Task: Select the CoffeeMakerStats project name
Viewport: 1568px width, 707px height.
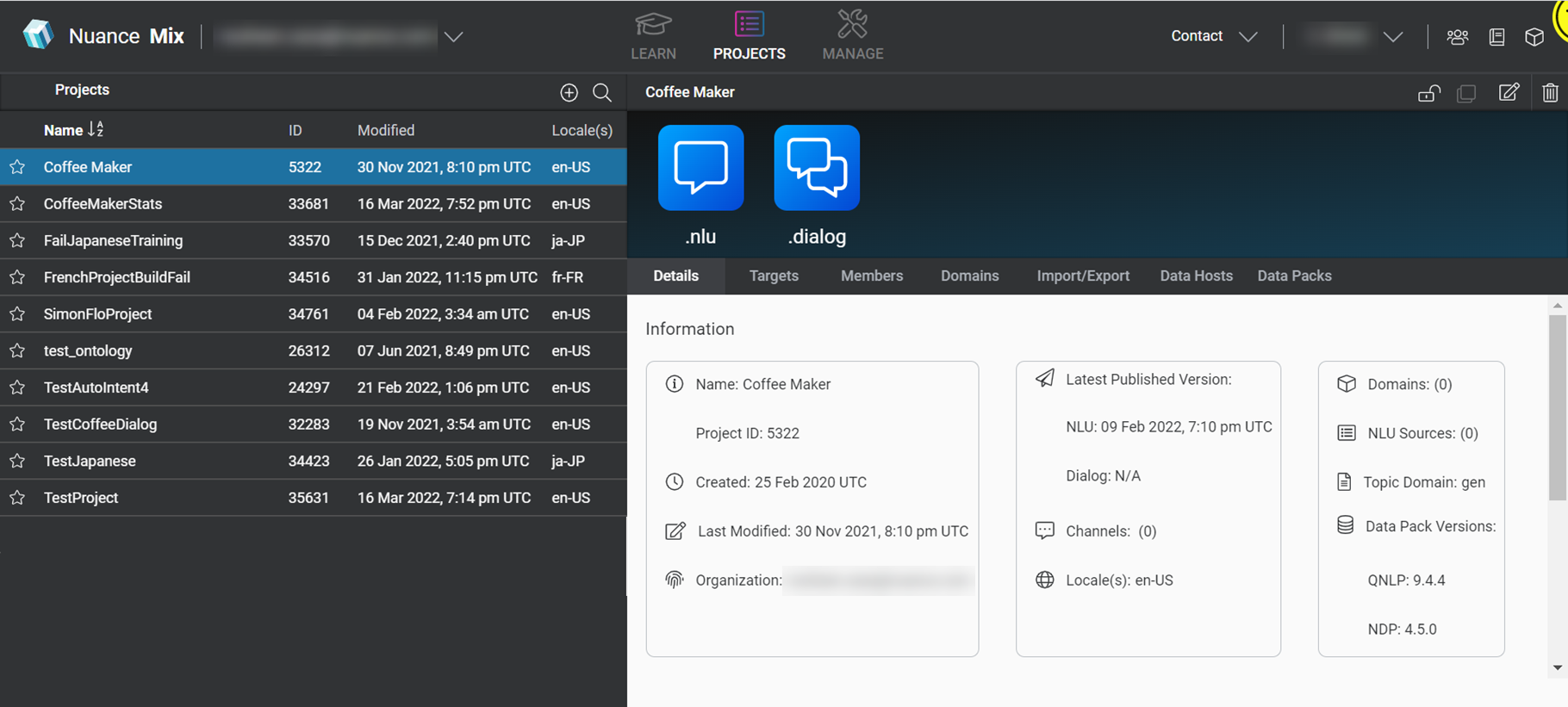Action: [103, 204]
